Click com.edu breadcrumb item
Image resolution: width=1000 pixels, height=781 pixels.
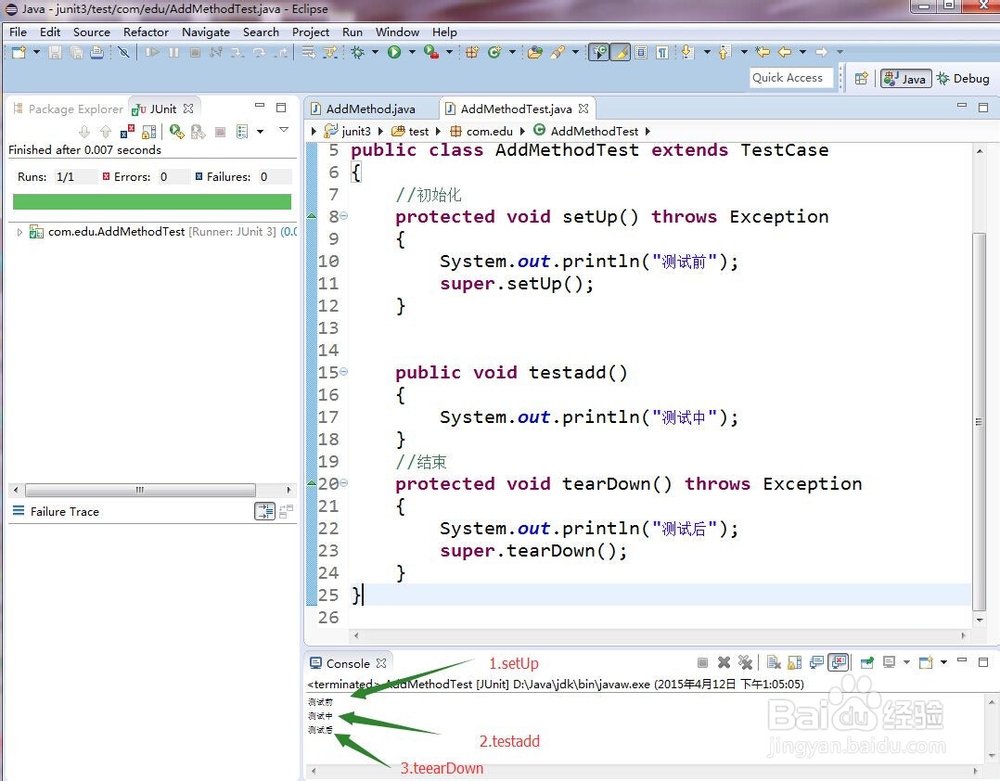coord(482,131)
